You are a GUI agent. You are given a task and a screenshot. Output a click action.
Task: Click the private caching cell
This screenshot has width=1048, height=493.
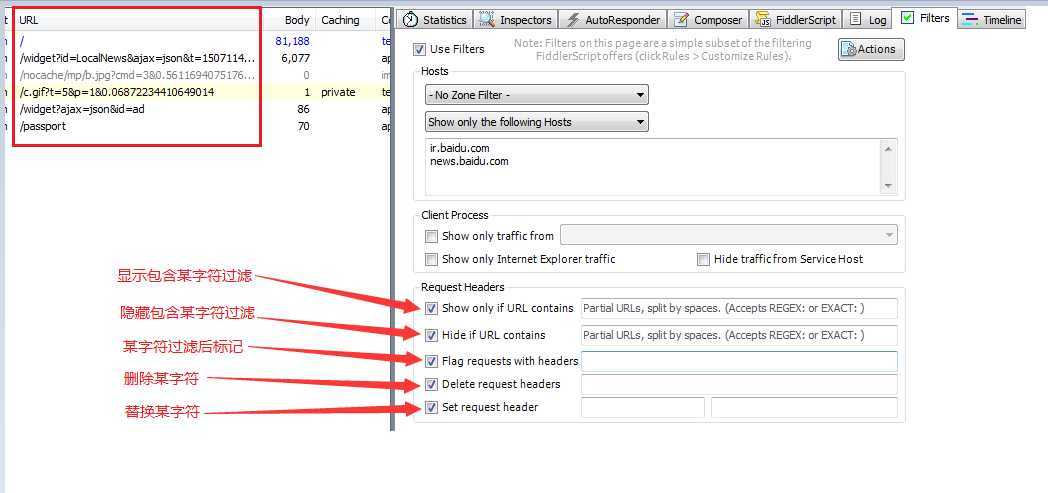pos(338,92)
